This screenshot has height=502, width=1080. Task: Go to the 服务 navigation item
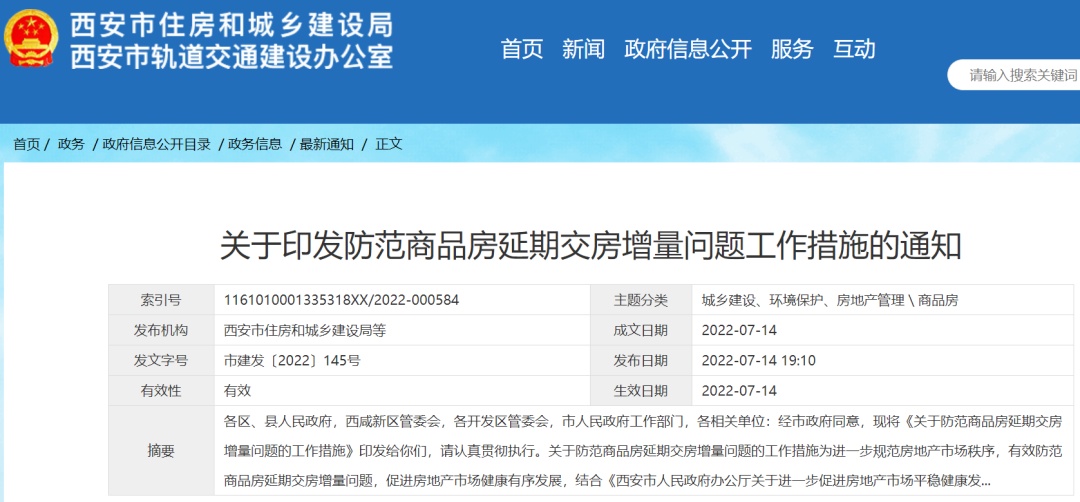pyautogui.click(x=792, y=49)
